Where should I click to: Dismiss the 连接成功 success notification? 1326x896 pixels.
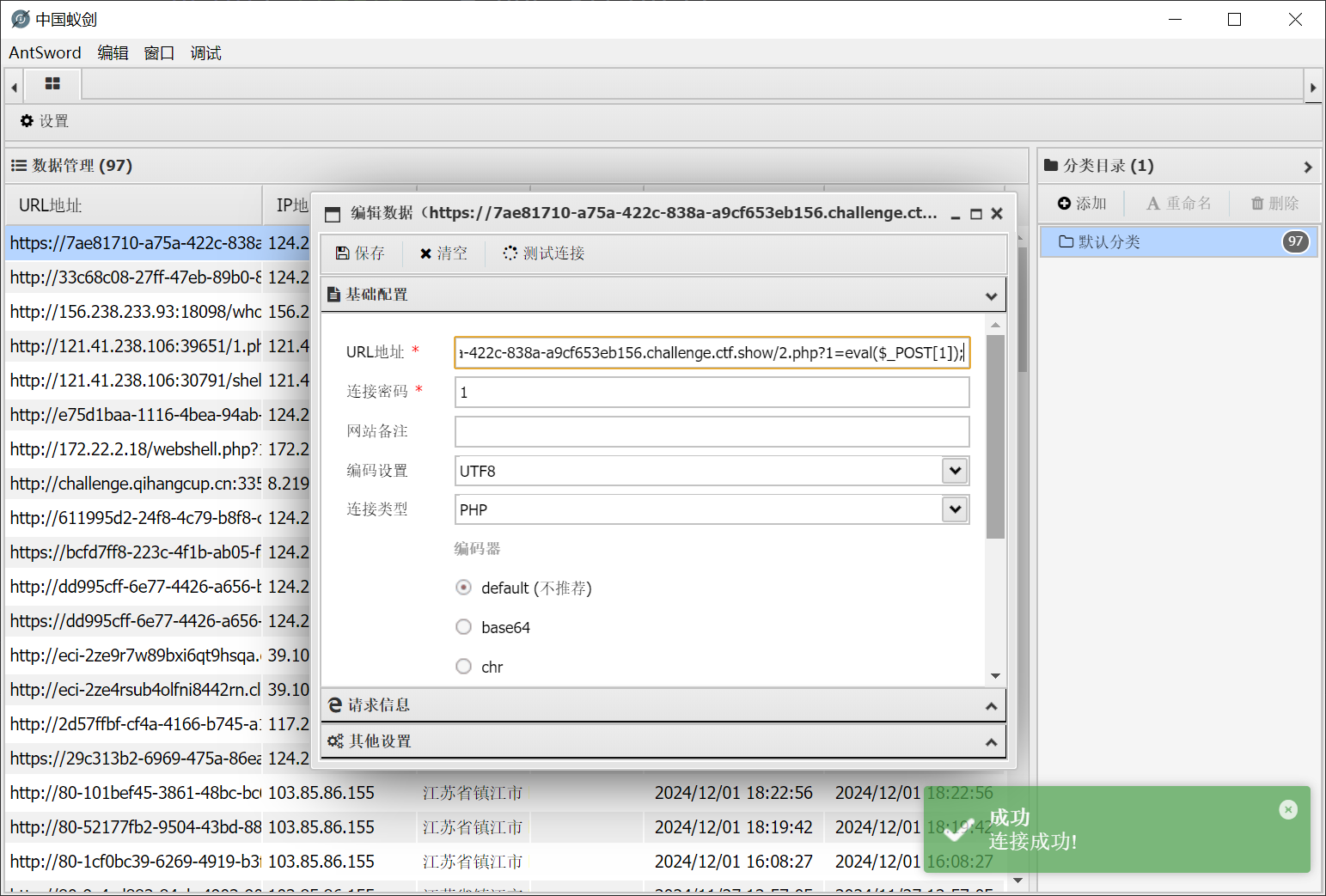(x=1287, y=809)
